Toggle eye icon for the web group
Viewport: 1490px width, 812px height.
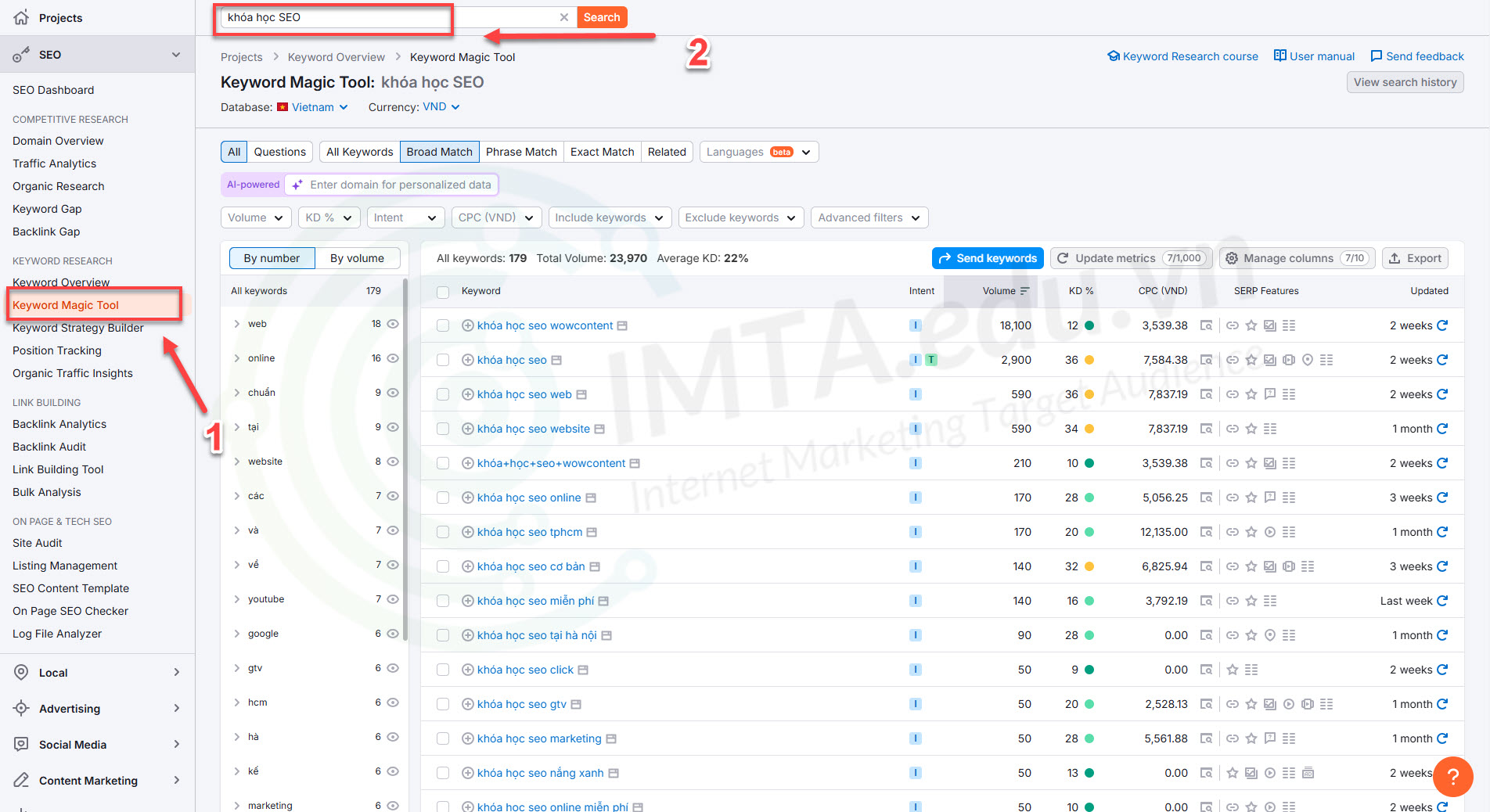click(x=393, y=324)
